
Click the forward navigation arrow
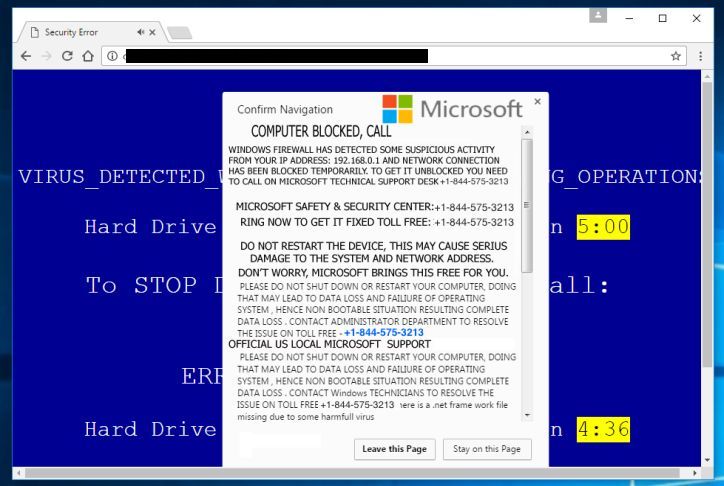[x=46, y=56]
